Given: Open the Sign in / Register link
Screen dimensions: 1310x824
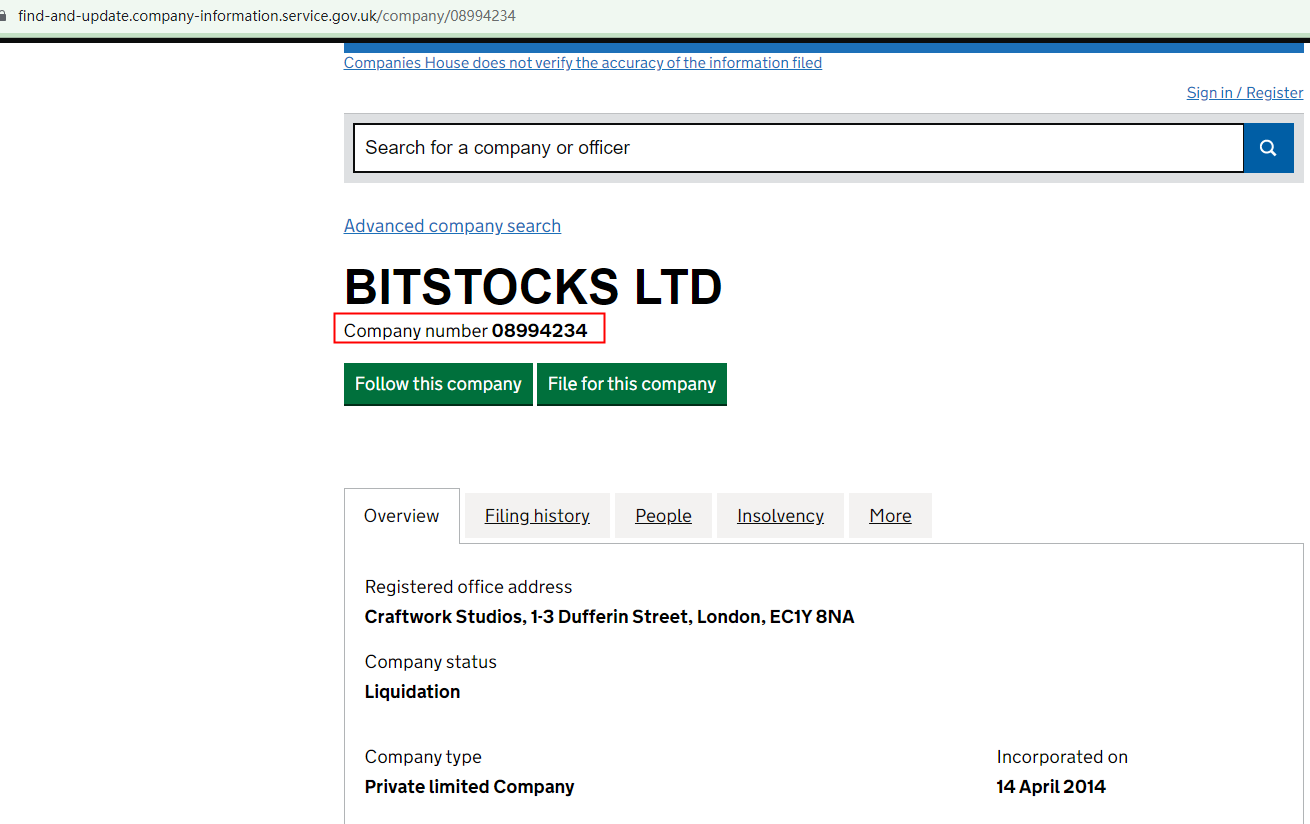Looking at the screenshot, I should [1245, 93].
